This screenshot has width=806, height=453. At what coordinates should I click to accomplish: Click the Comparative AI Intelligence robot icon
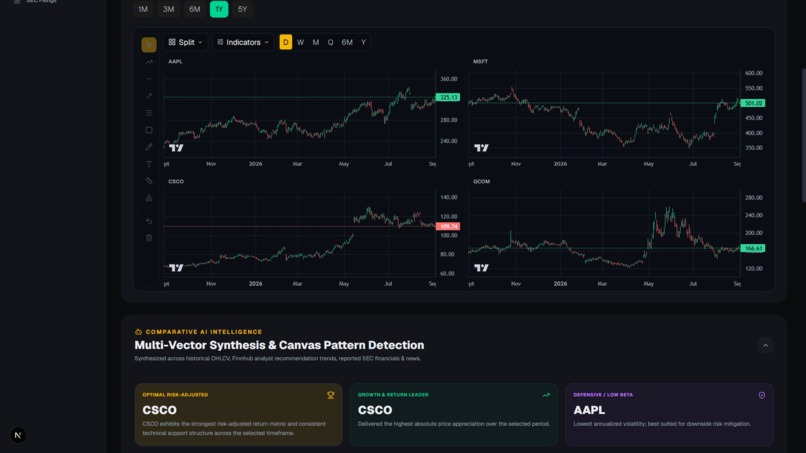(138, 332)
